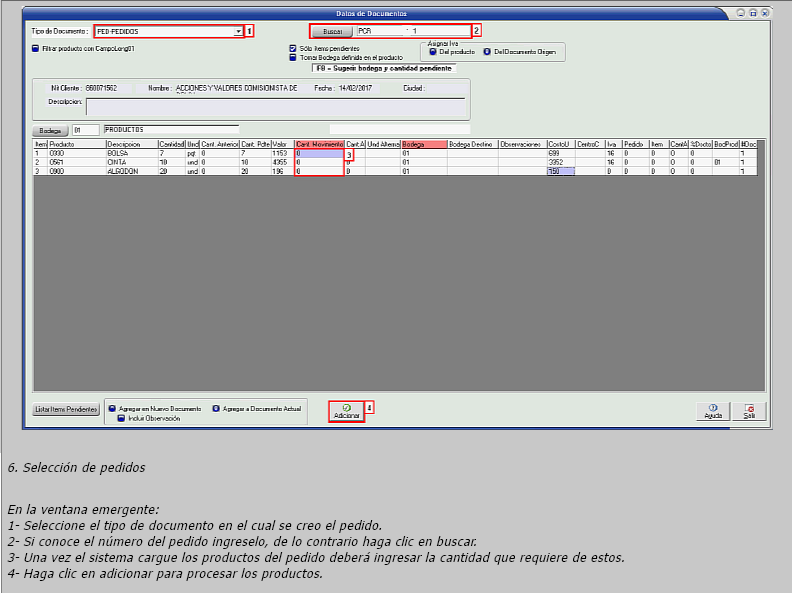Click the Salir exit icon button

pos(748,411)
